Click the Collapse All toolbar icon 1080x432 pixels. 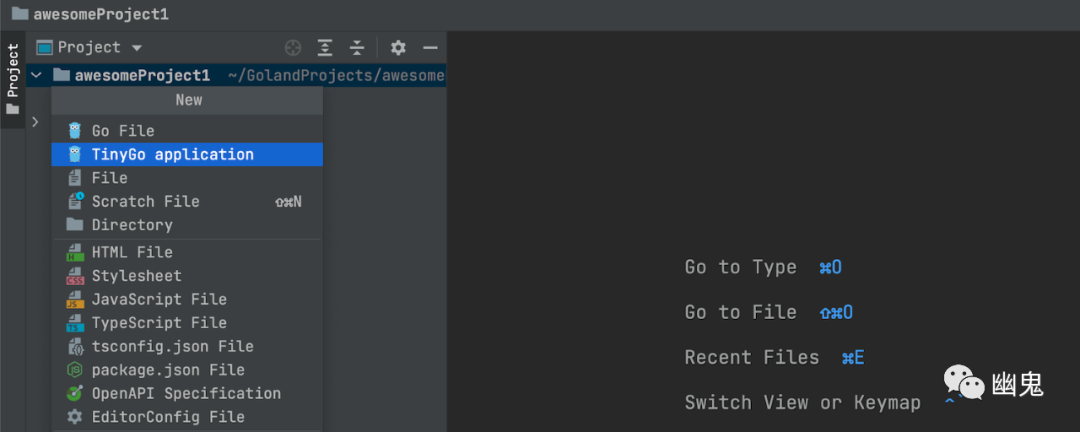pyautogui.click(x=357, y=48)
